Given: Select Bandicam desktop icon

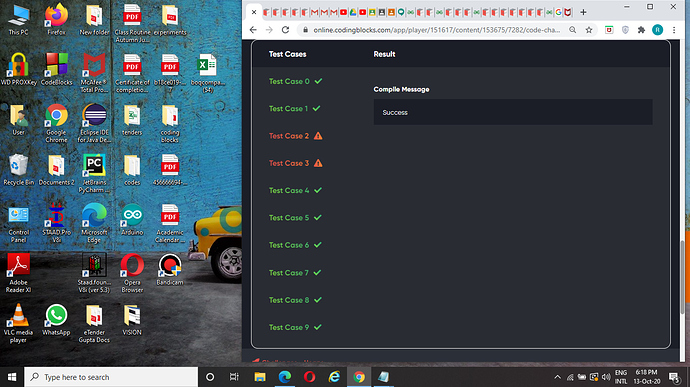Looking at the screenshot, I should pyautogui.click(x=170, y=269).
